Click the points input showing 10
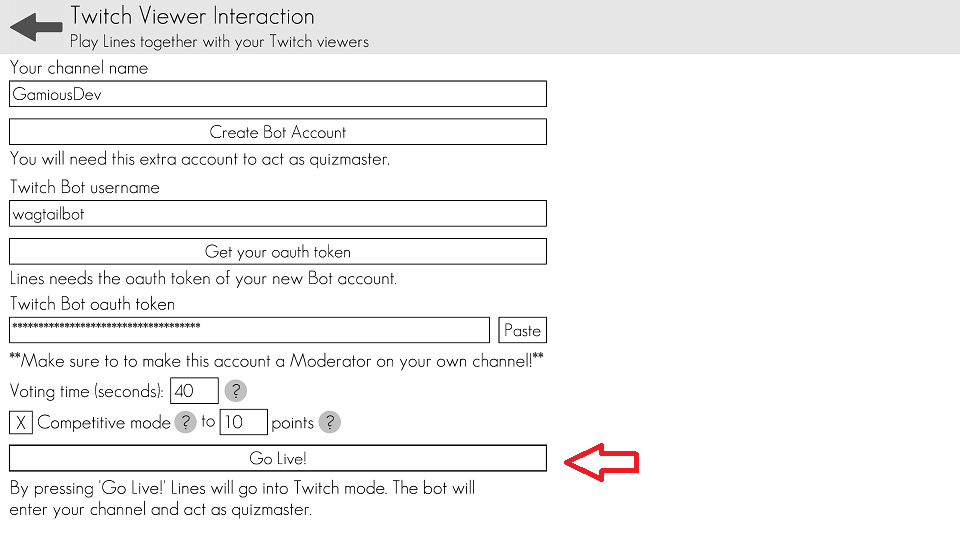960x540 pixels. point(243,422)
